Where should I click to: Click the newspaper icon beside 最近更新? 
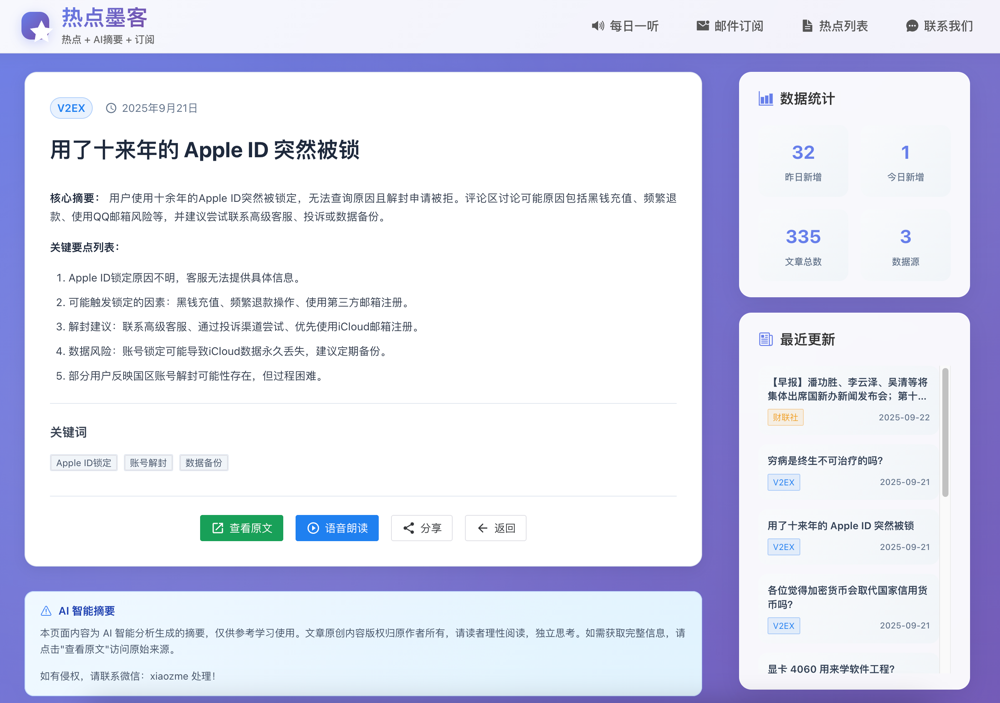765,339
